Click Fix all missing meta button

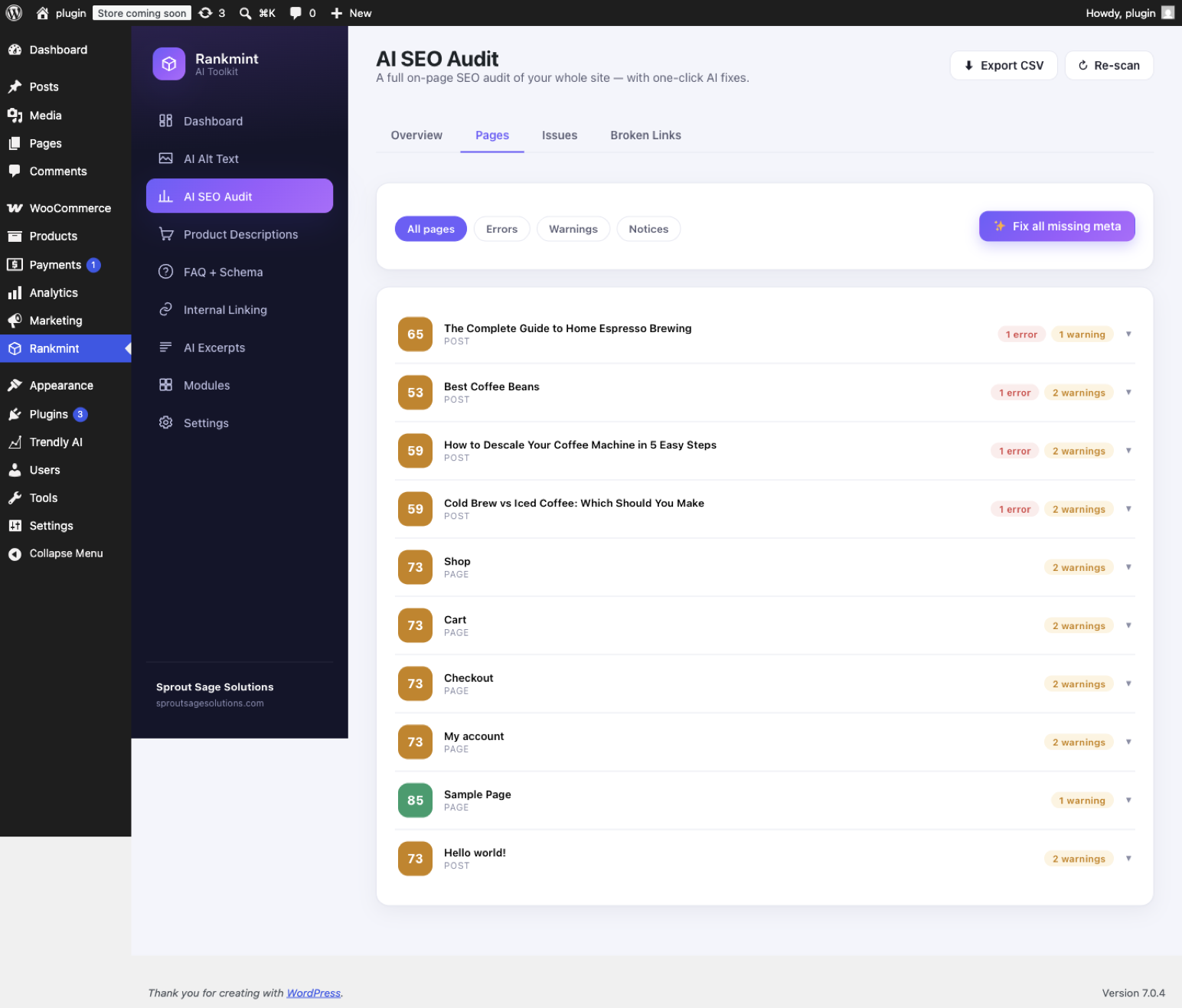coord(1057,227)
